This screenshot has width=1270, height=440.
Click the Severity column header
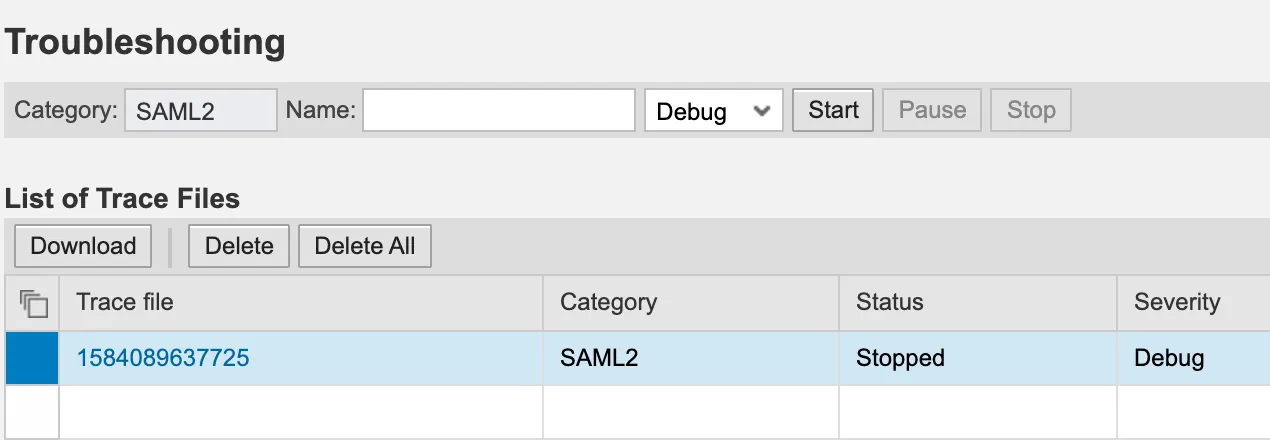click(1176, 302)
